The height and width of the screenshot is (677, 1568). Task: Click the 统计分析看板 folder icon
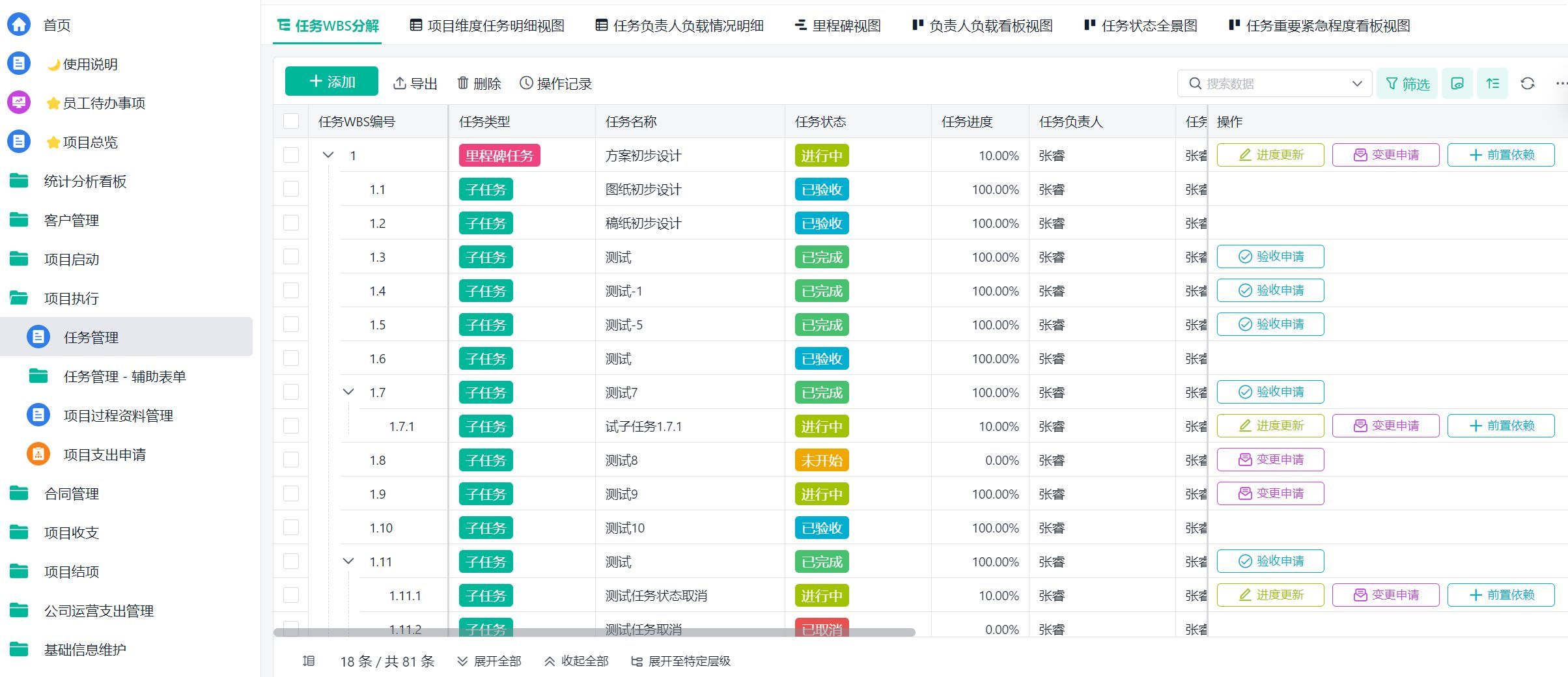click(19, 181)
